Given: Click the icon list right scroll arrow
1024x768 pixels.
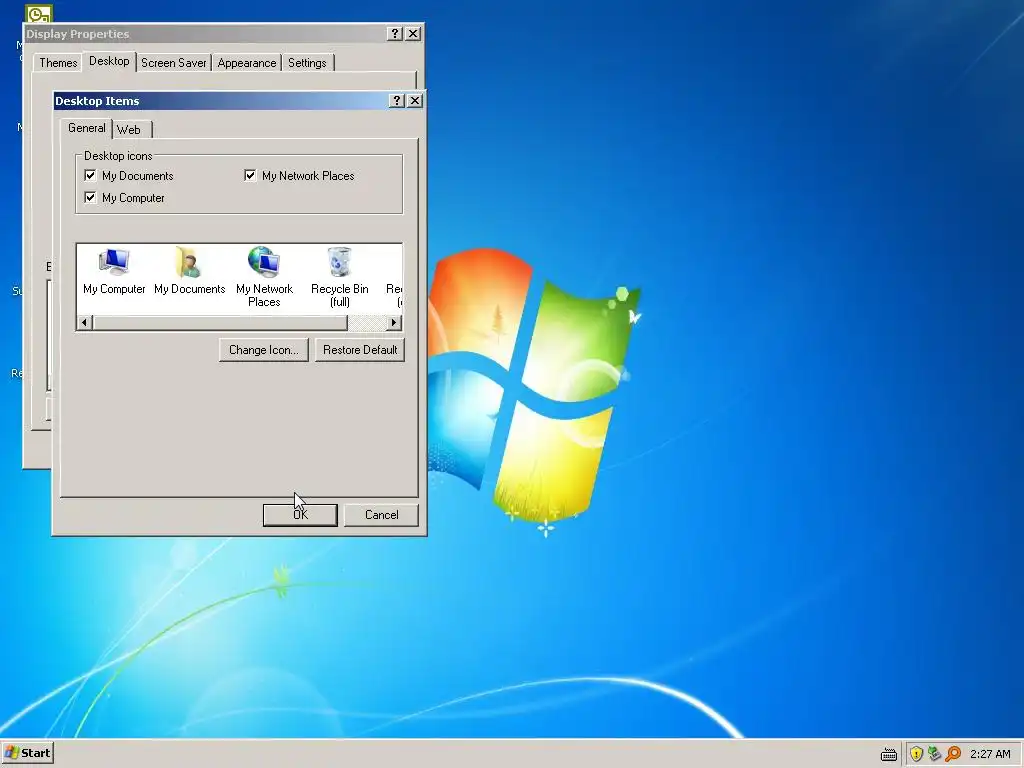Looking at the screenshot, I should pos(394,323).
